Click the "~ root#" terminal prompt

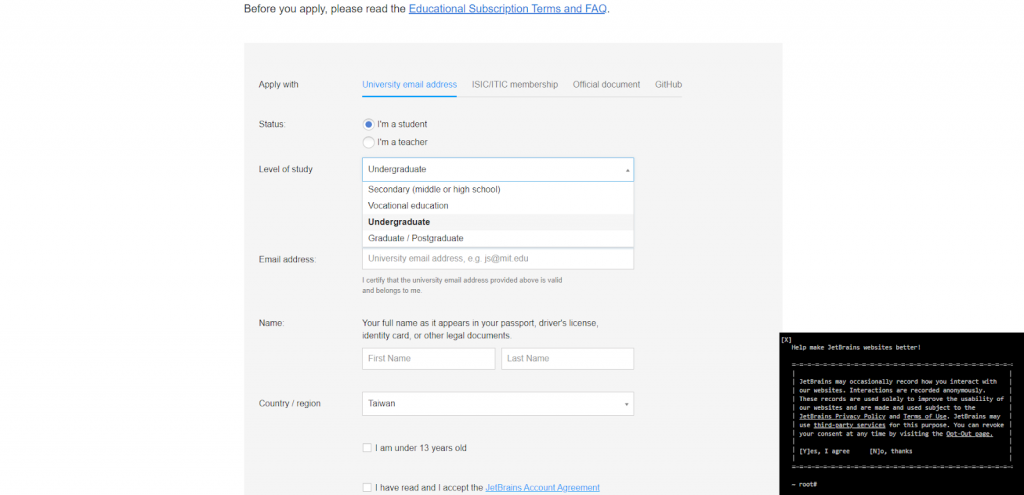tap(804, 485)
